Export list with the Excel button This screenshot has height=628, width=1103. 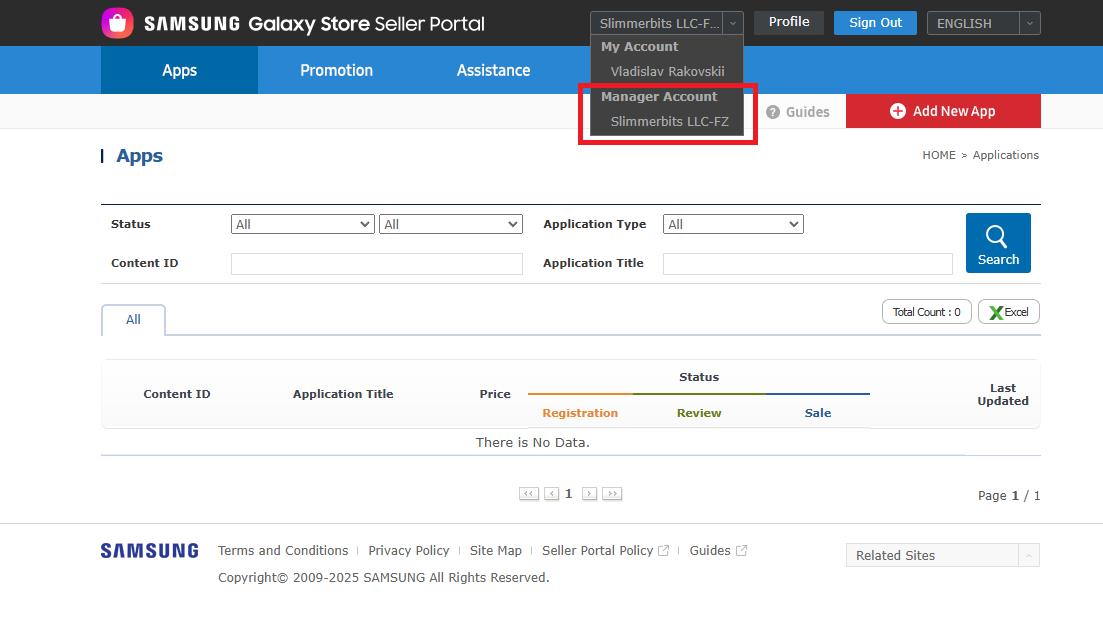coord(1008,312)
